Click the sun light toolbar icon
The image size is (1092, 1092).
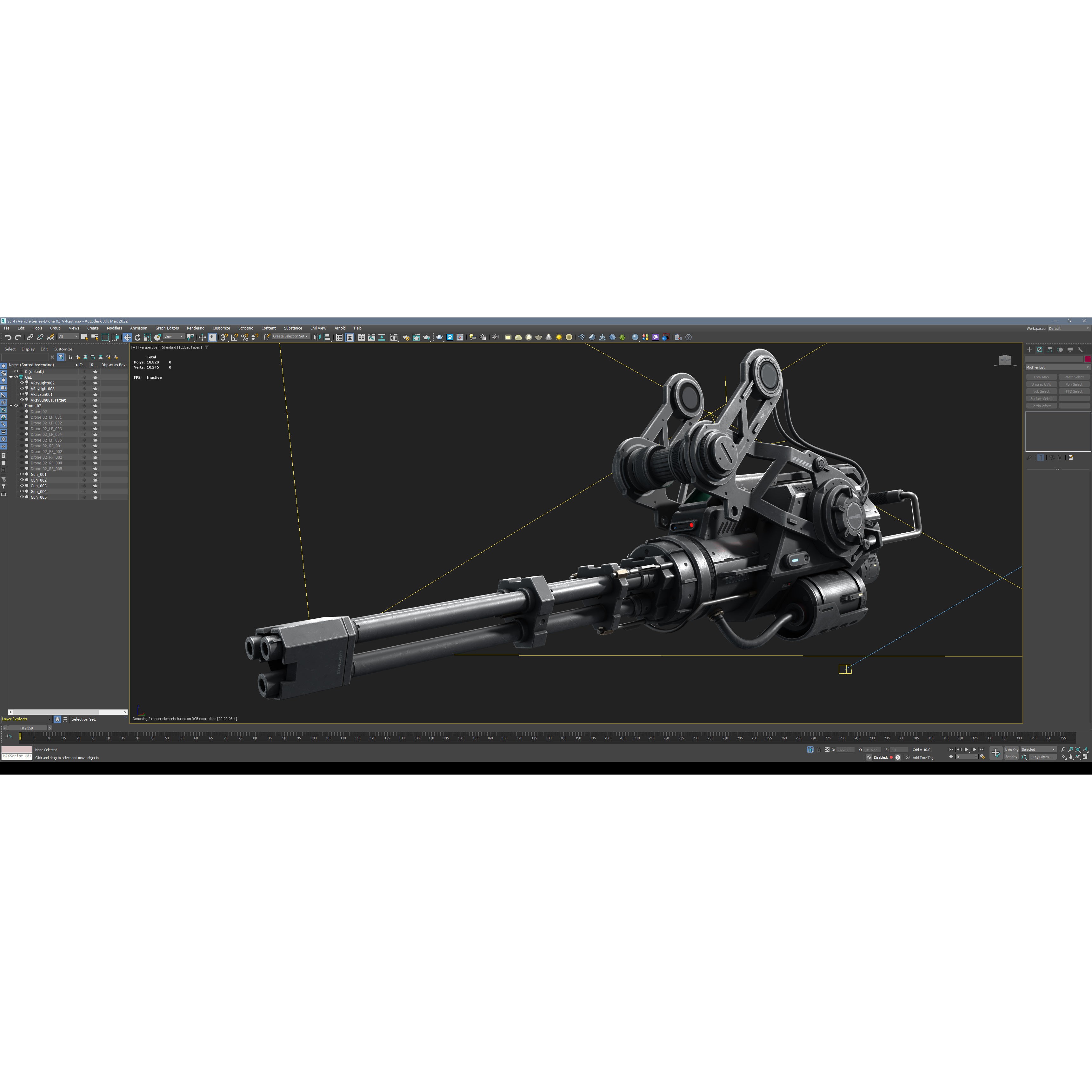click(x=559, y=337)
